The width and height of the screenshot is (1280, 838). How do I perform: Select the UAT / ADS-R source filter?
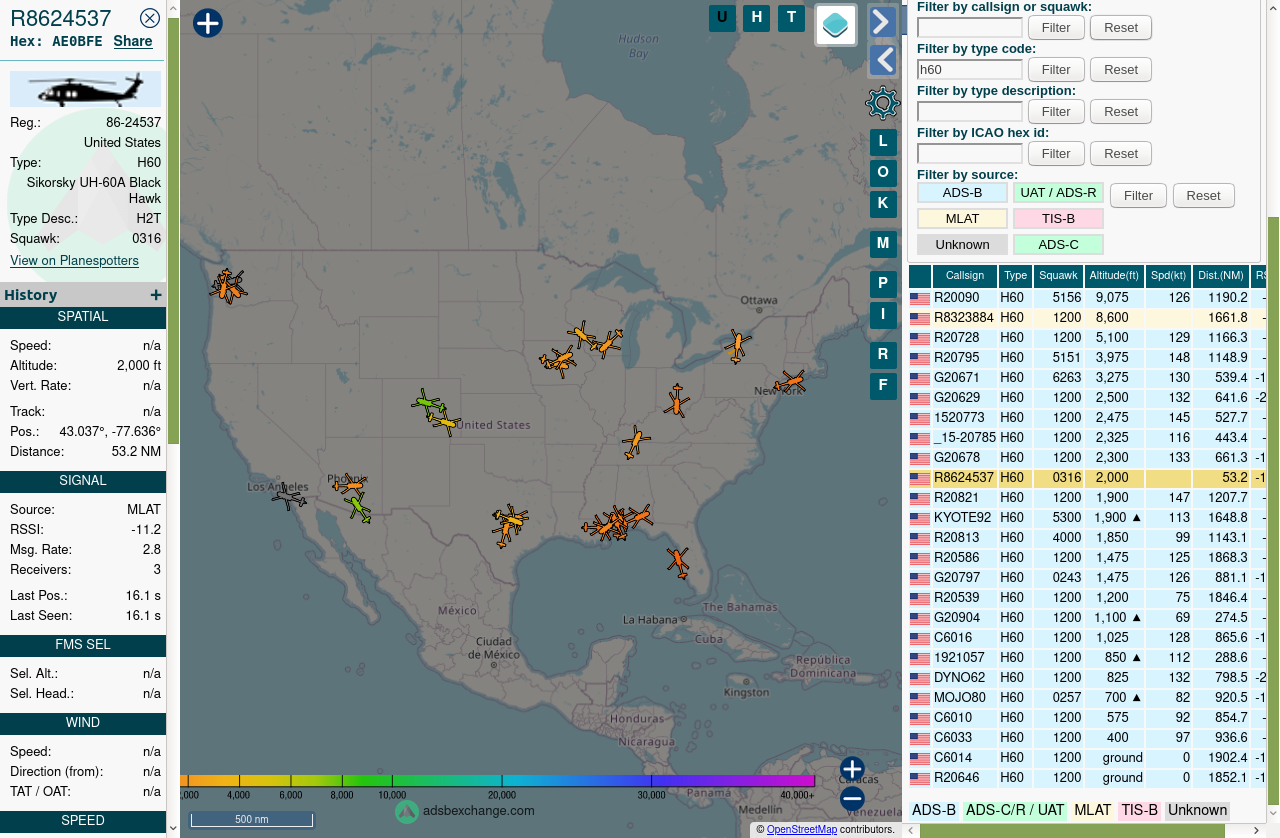point(1058,193)
